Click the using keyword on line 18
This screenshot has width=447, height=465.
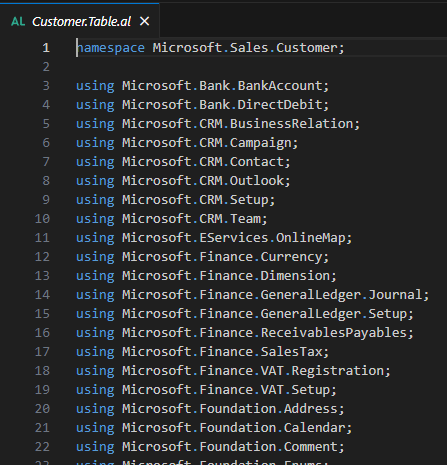[95, 371]
